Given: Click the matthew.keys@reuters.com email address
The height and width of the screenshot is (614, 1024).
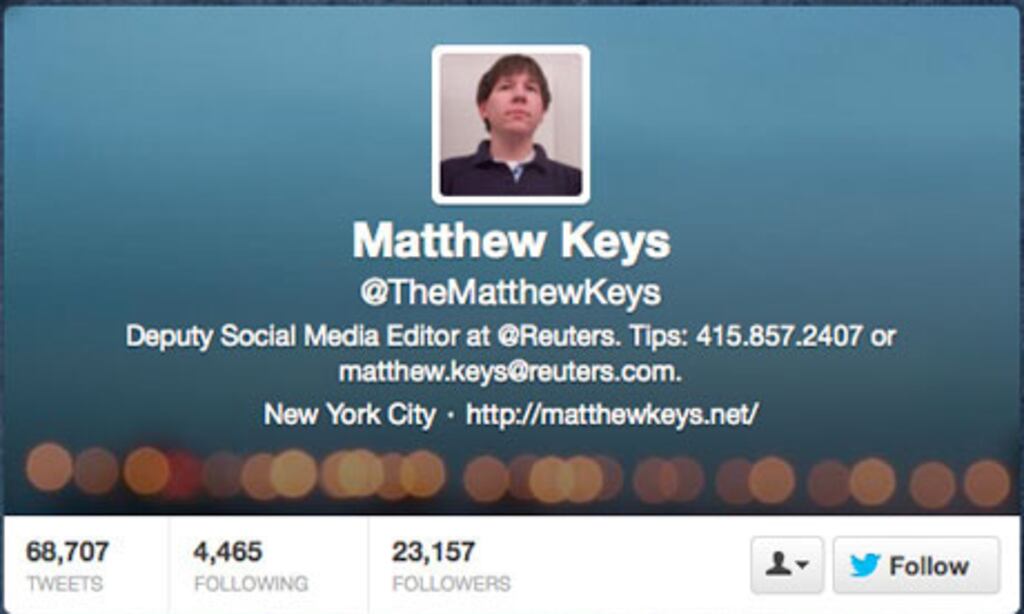Looking at the screenshot, I should pyautogui.click(x=511, y=372).
